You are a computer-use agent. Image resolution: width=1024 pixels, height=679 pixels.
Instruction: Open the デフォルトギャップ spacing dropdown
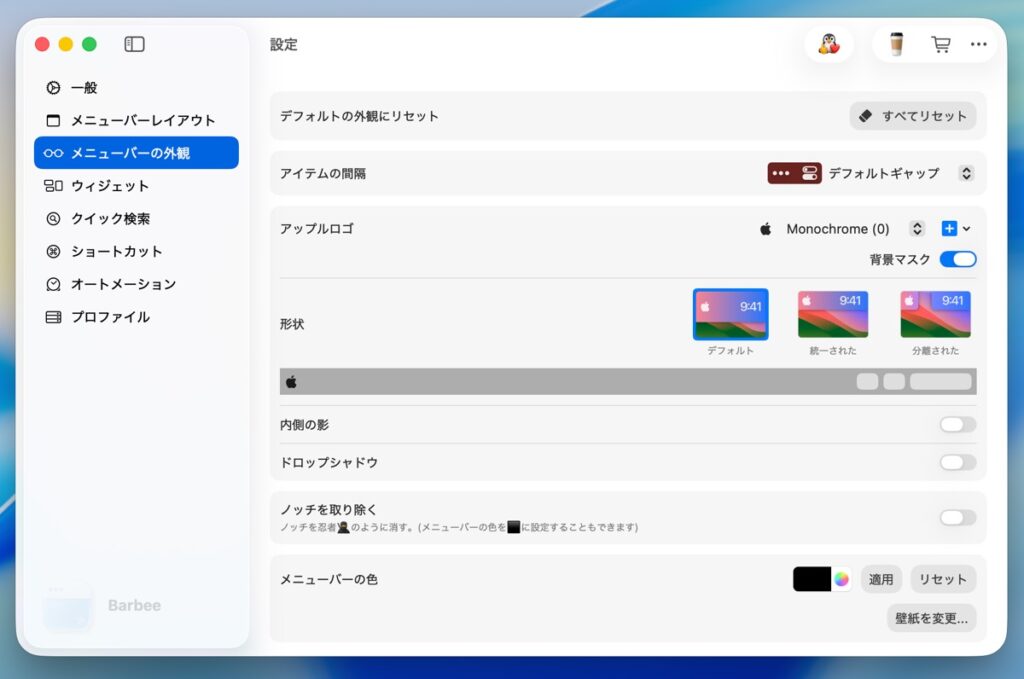[966, 173]
